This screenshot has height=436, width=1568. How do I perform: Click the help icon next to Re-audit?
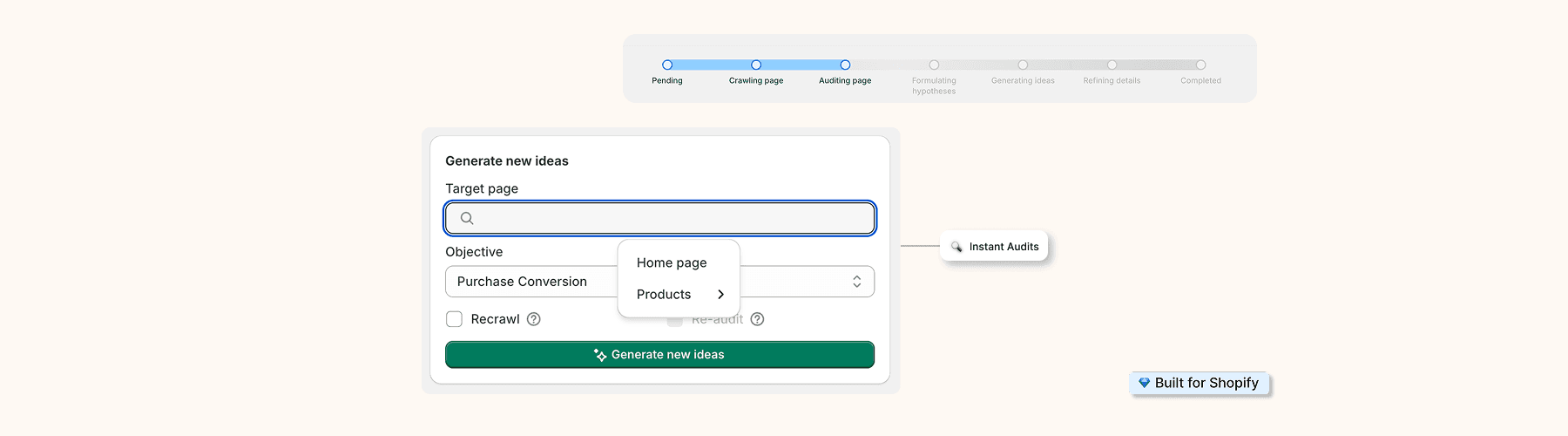[757, 319]
